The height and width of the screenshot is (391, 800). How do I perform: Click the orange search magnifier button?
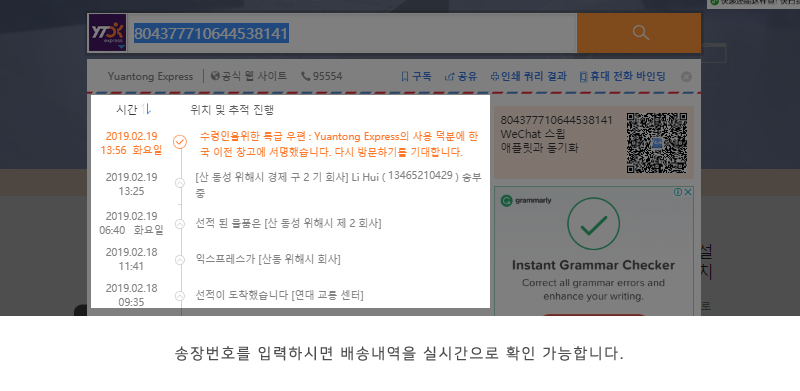tap(639, 33)
